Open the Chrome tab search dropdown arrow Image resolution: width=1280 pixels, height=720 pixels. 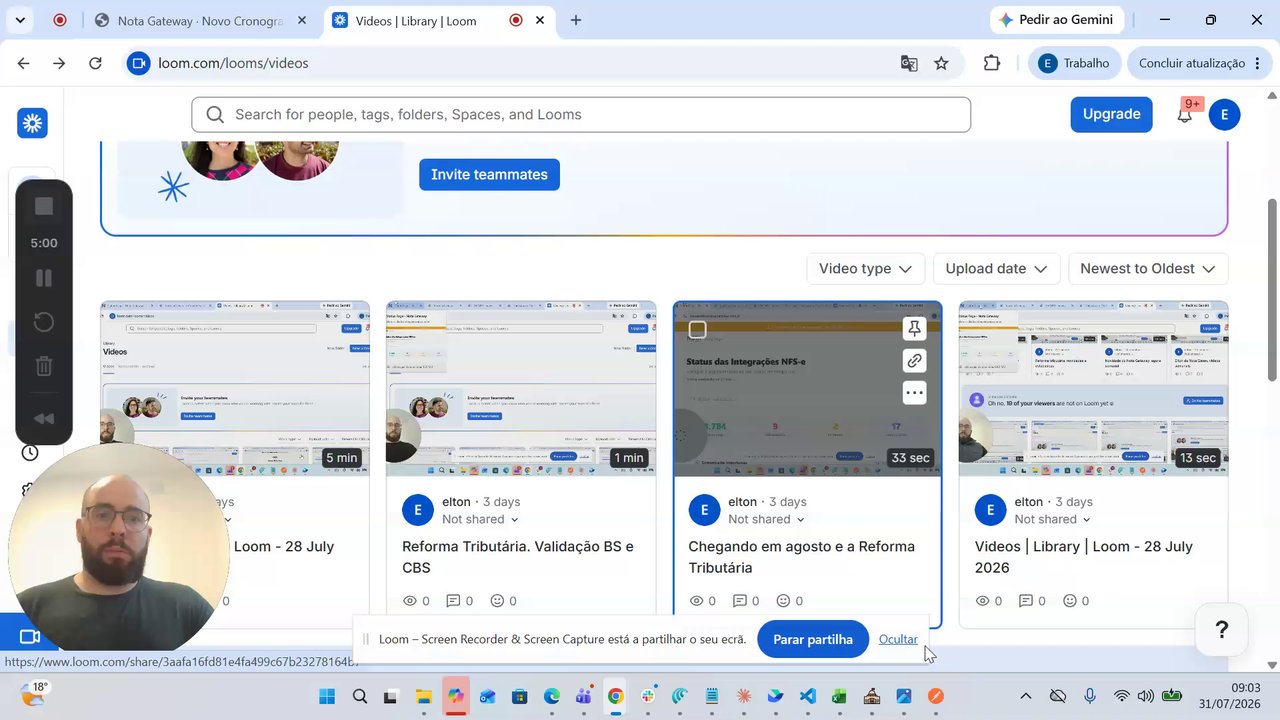point(20,20)
